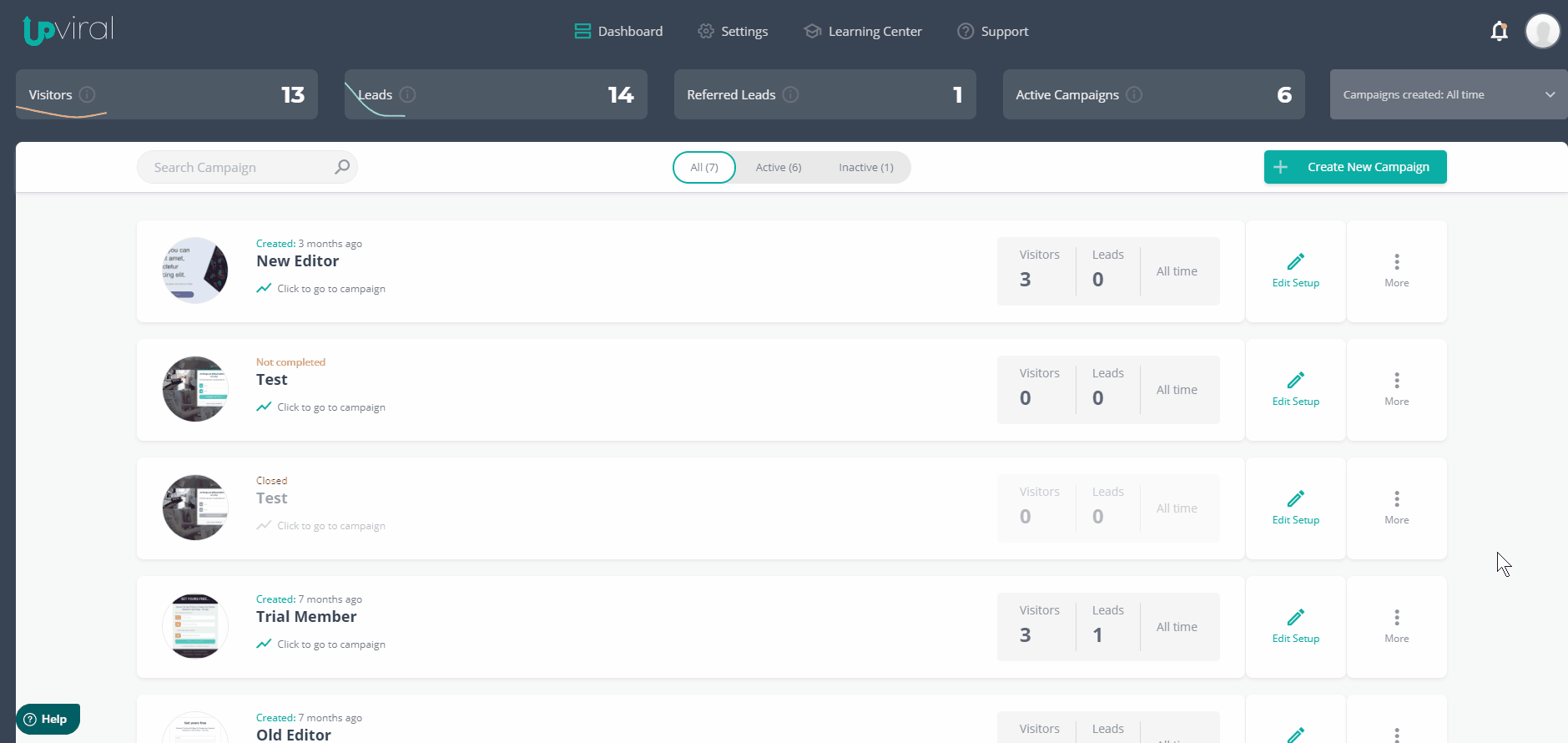Click the info icon next to Leads

(407, 94)
